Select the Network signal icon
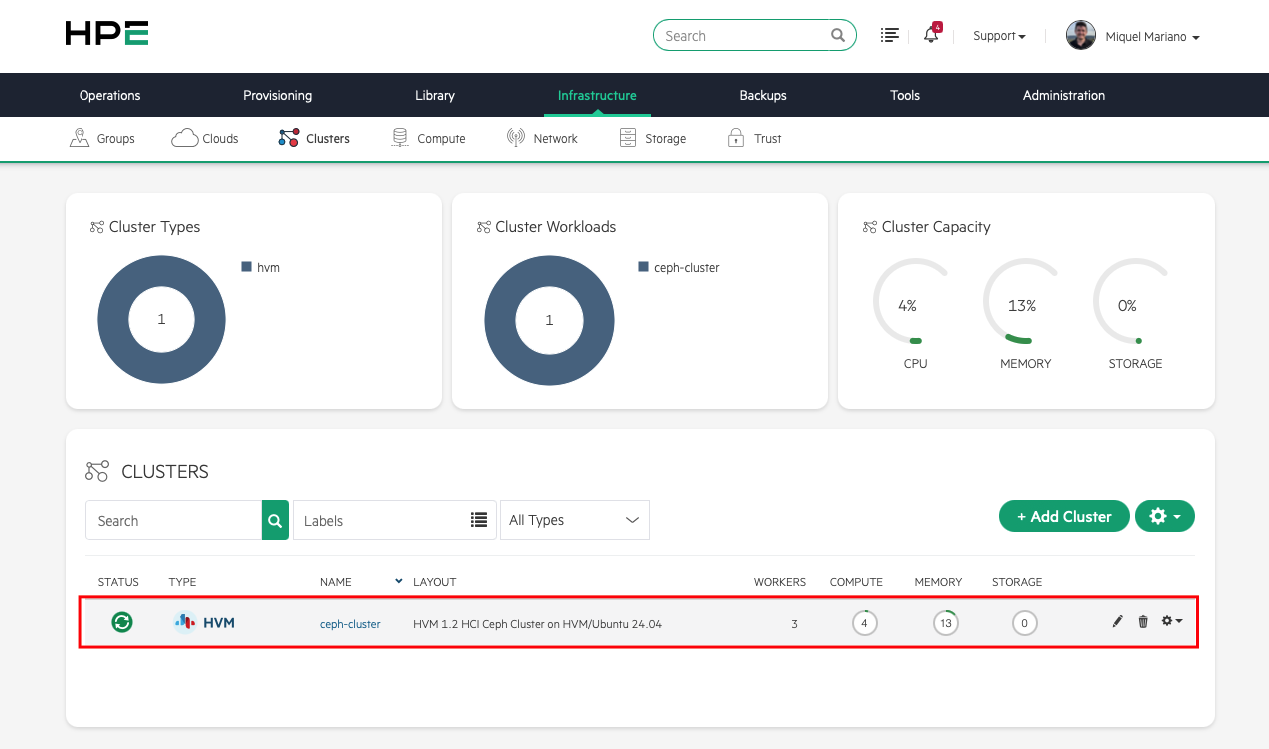Image resolution: width=1269 pixels, height=749 pixels. (x=514, y=136)
